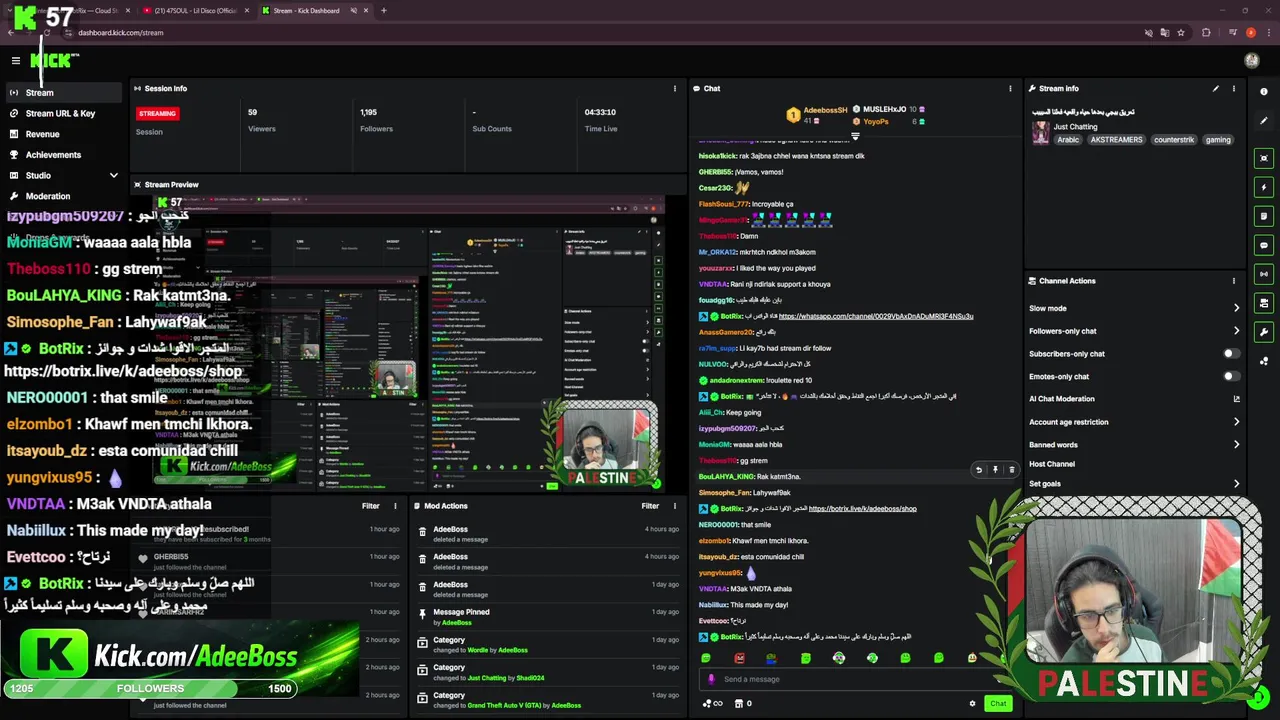This screenshot has height=720, width=1280.
Task: Toggle the Stream Preview widget icon in right rail
Action: pos(1264,158)
